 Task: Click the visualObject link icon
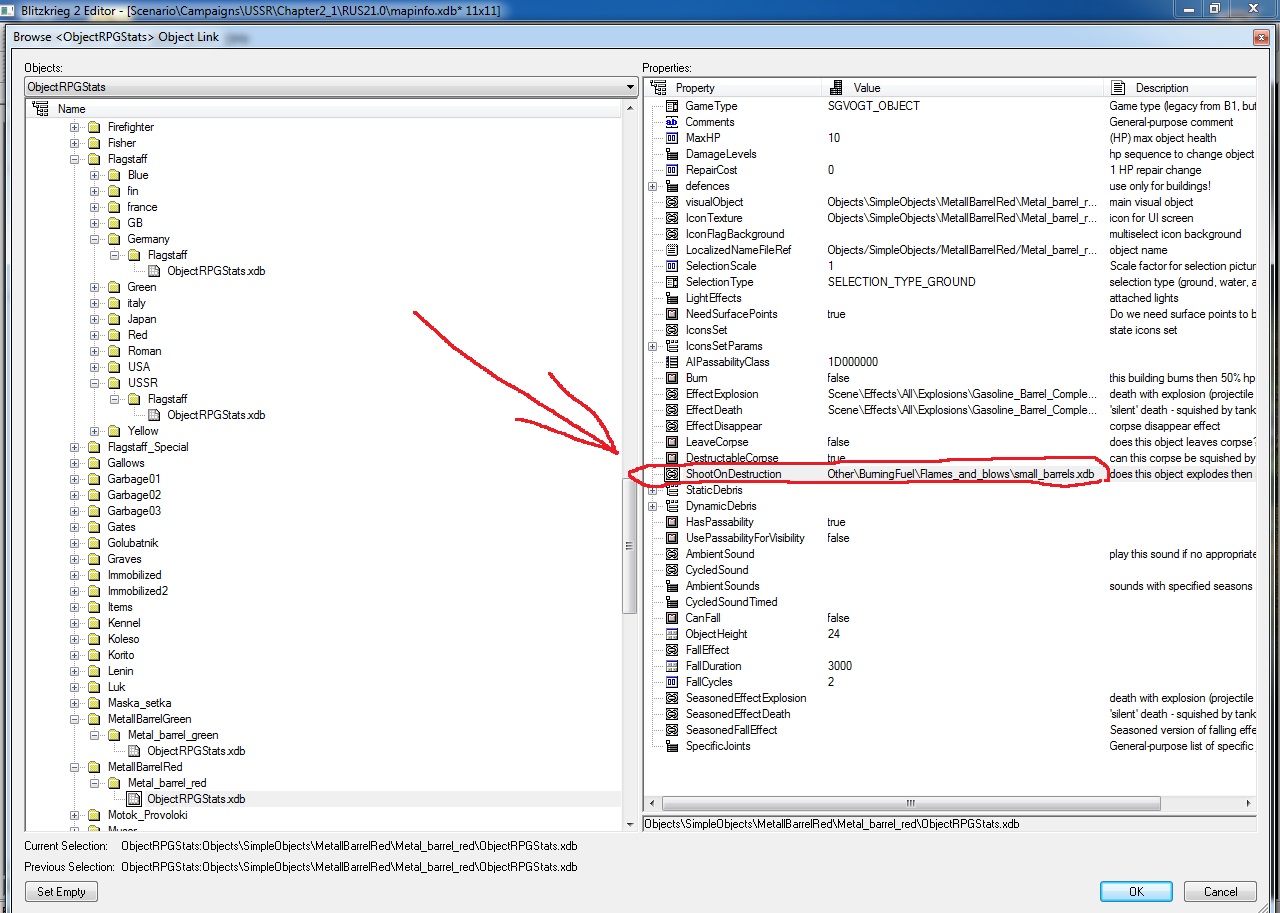(x=672, y=202)
